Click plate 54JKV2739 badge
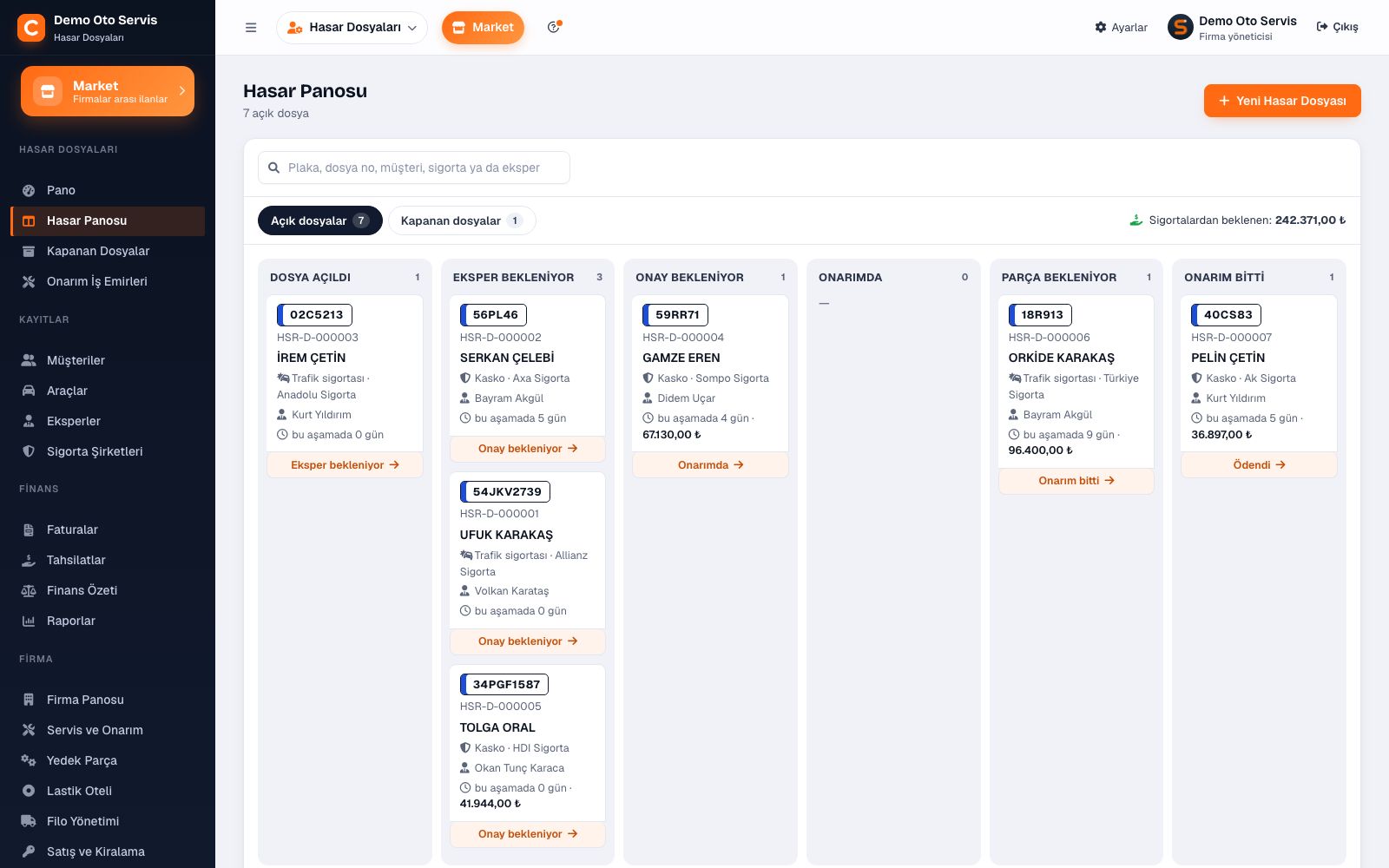 505,492
